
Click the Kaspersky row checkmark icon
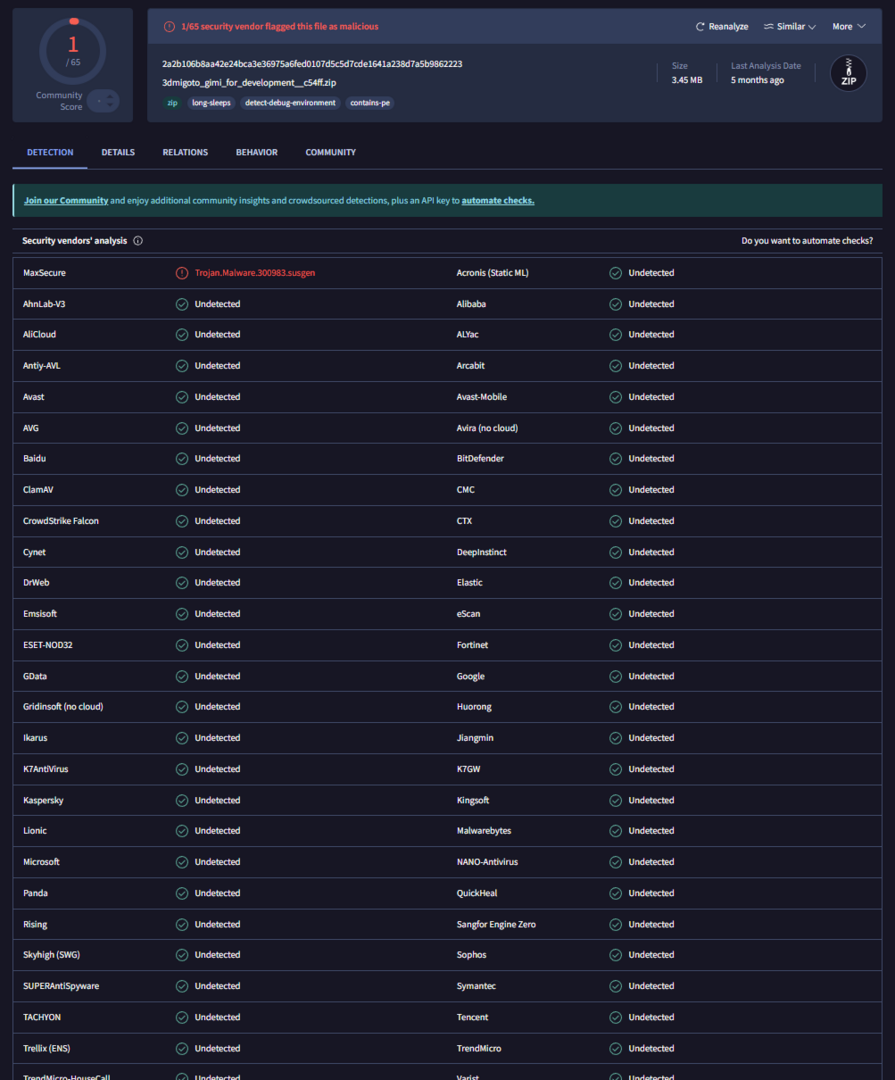coord(182,800)
